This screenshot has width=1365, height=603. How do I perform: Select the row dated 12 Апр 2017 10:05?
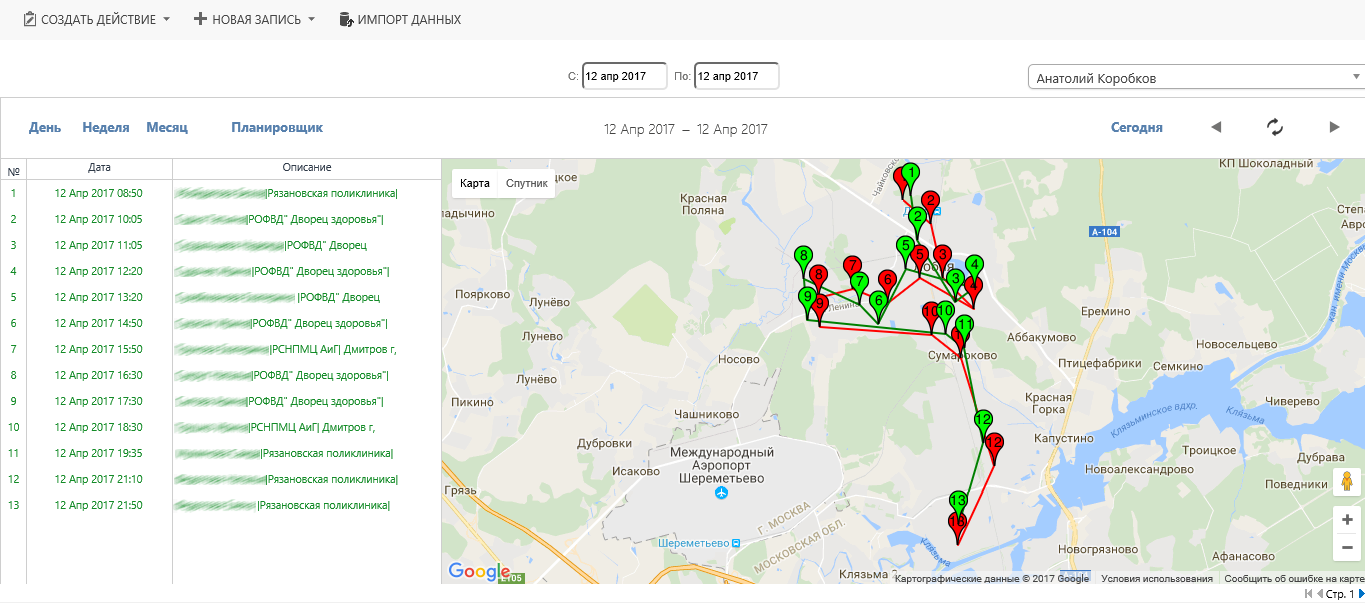(221, 219)
